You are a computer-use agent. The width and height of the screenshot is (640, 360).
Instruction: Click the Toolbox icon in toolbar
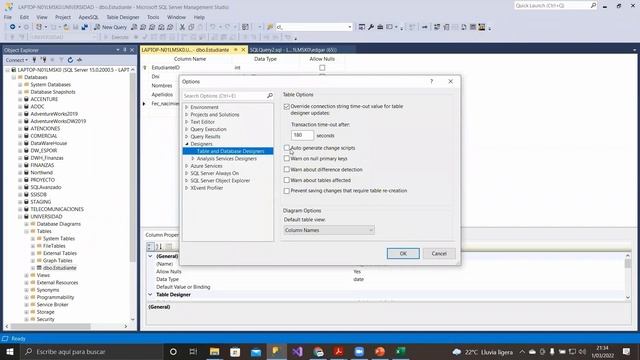pos(380,27)
